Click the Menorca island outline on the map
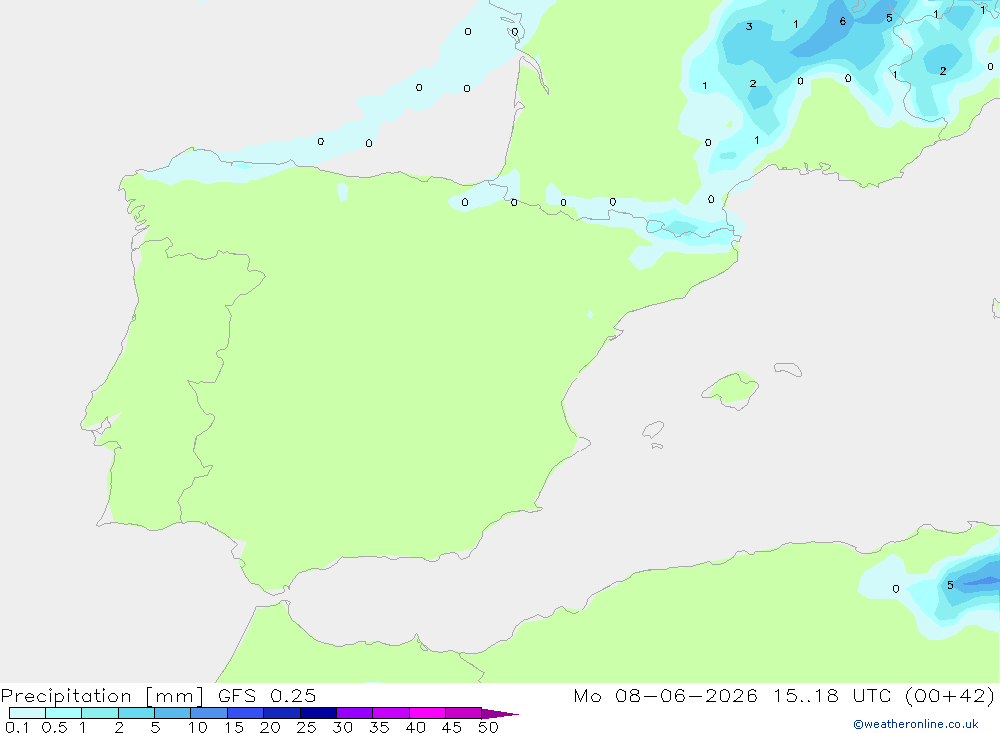 click(x=788, y=369)
